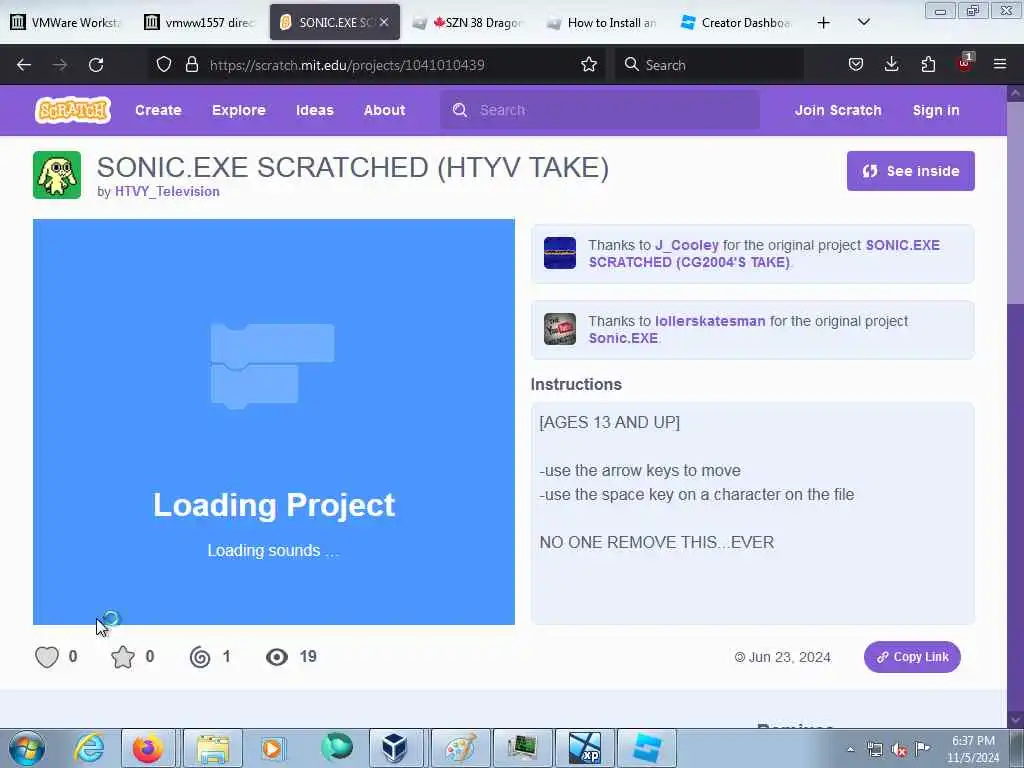Open Windows Explorer folder on taskbar
This screenshot has width=1024, height=768.
coord(213,748)
